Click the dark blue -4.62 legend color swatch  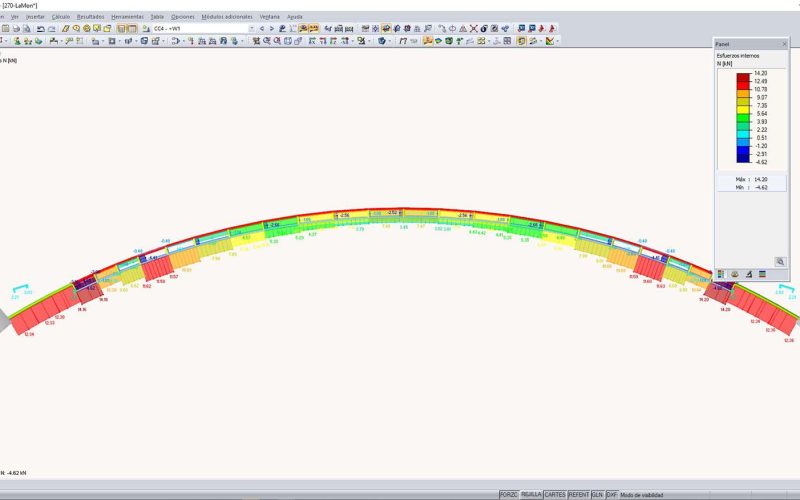743,158
